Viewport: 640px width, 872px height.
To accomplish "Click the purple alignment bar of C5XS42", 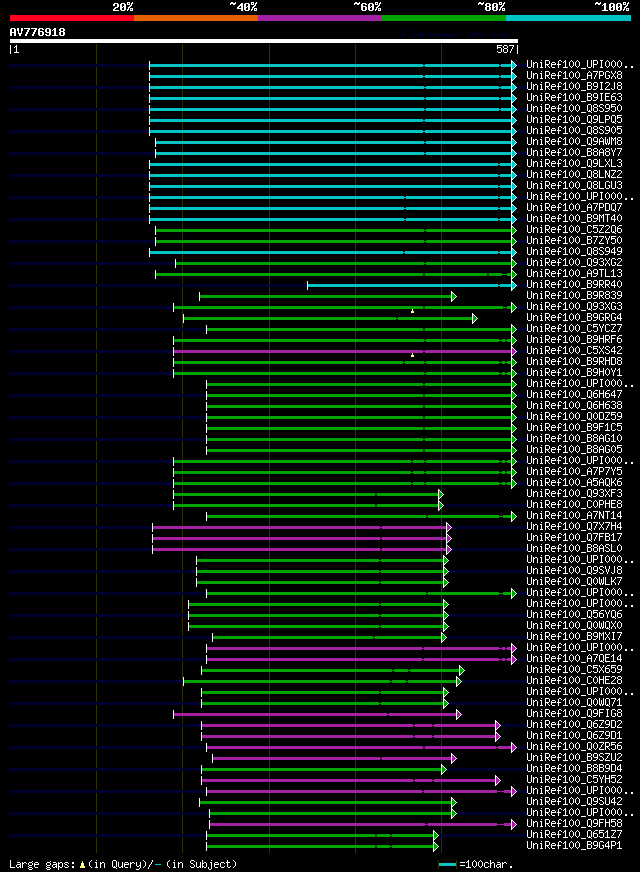I will [x=345, y=351].
